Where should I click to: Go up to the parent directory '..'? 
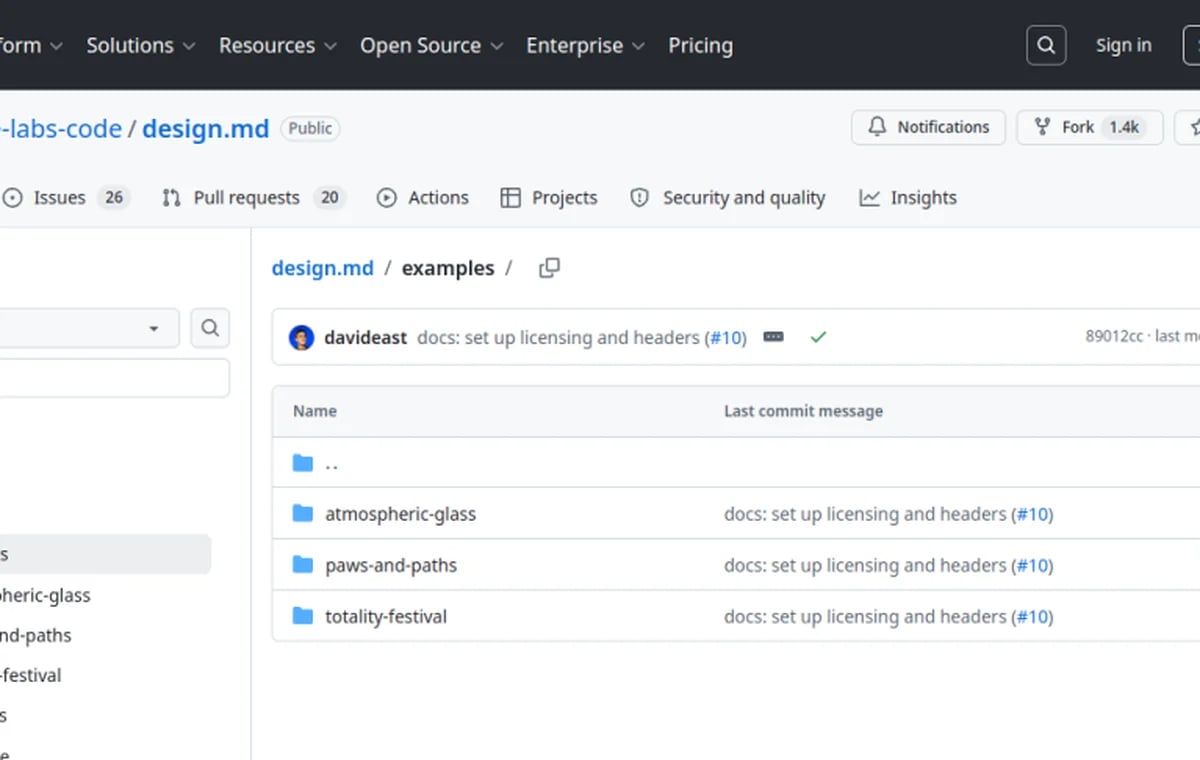(332, 464)
